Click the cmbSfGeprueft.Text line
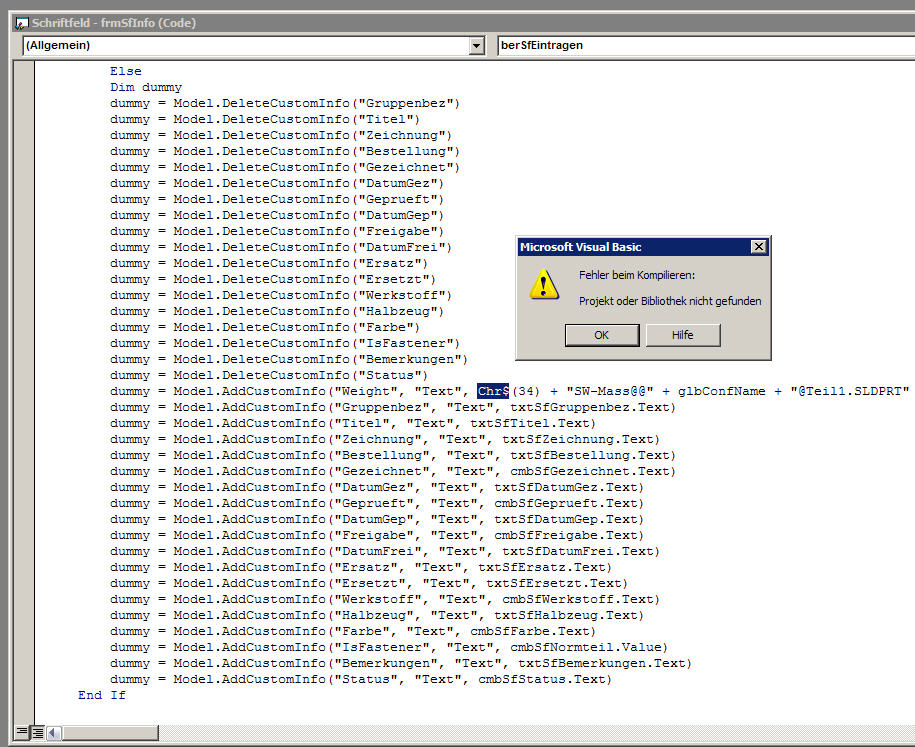Screen dimensions: 915x747 click(x=377, y=503)
